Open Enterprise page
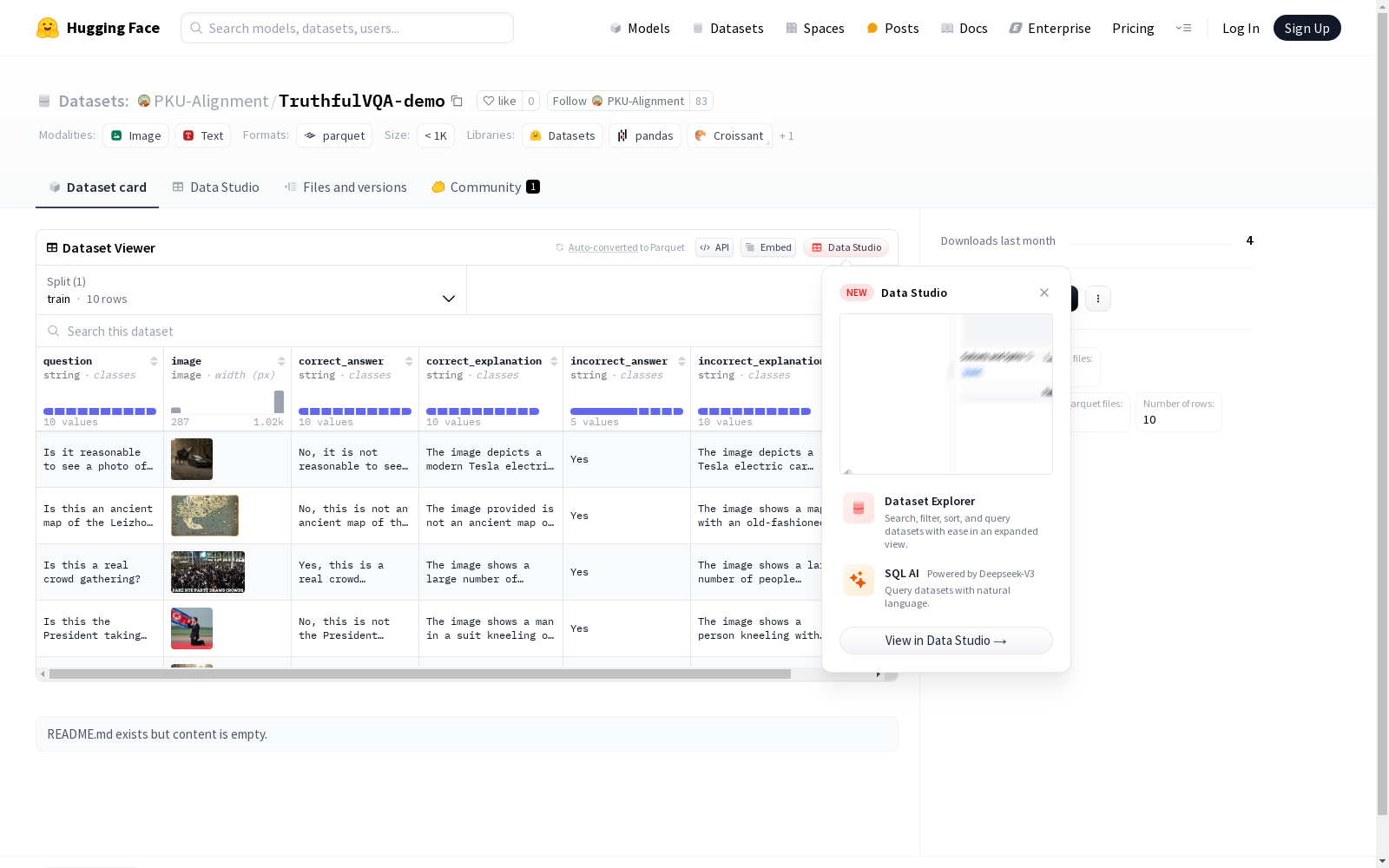This screenshot has height=868, width=1389. click(x=1050, y=28)
